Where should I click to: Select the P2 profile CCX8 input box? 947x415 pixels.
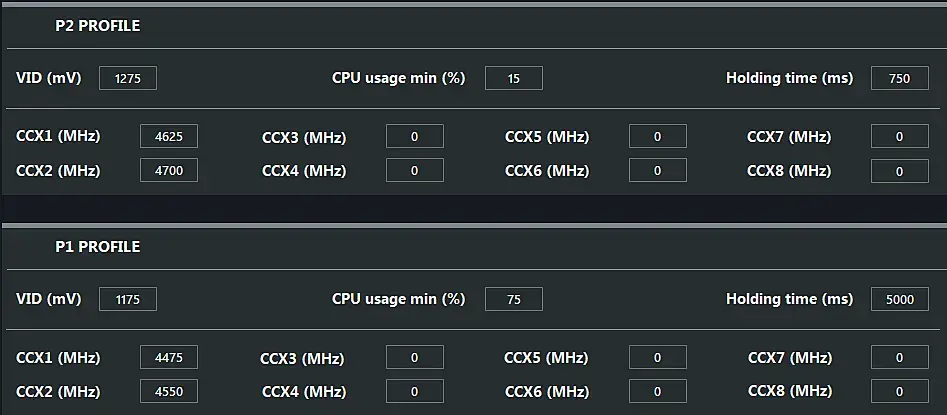tap(900, 171)
